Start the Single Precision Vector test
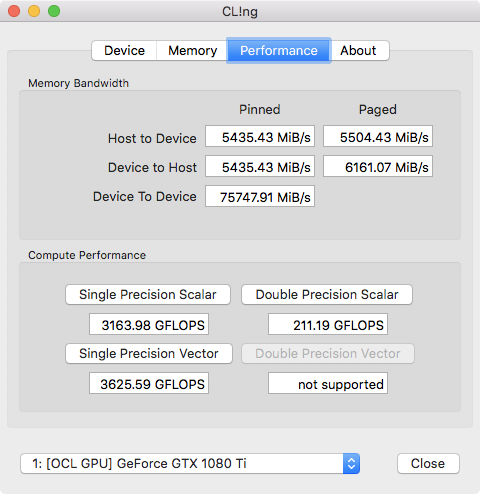This screenshot has width=480, height=494. (149, 354)
